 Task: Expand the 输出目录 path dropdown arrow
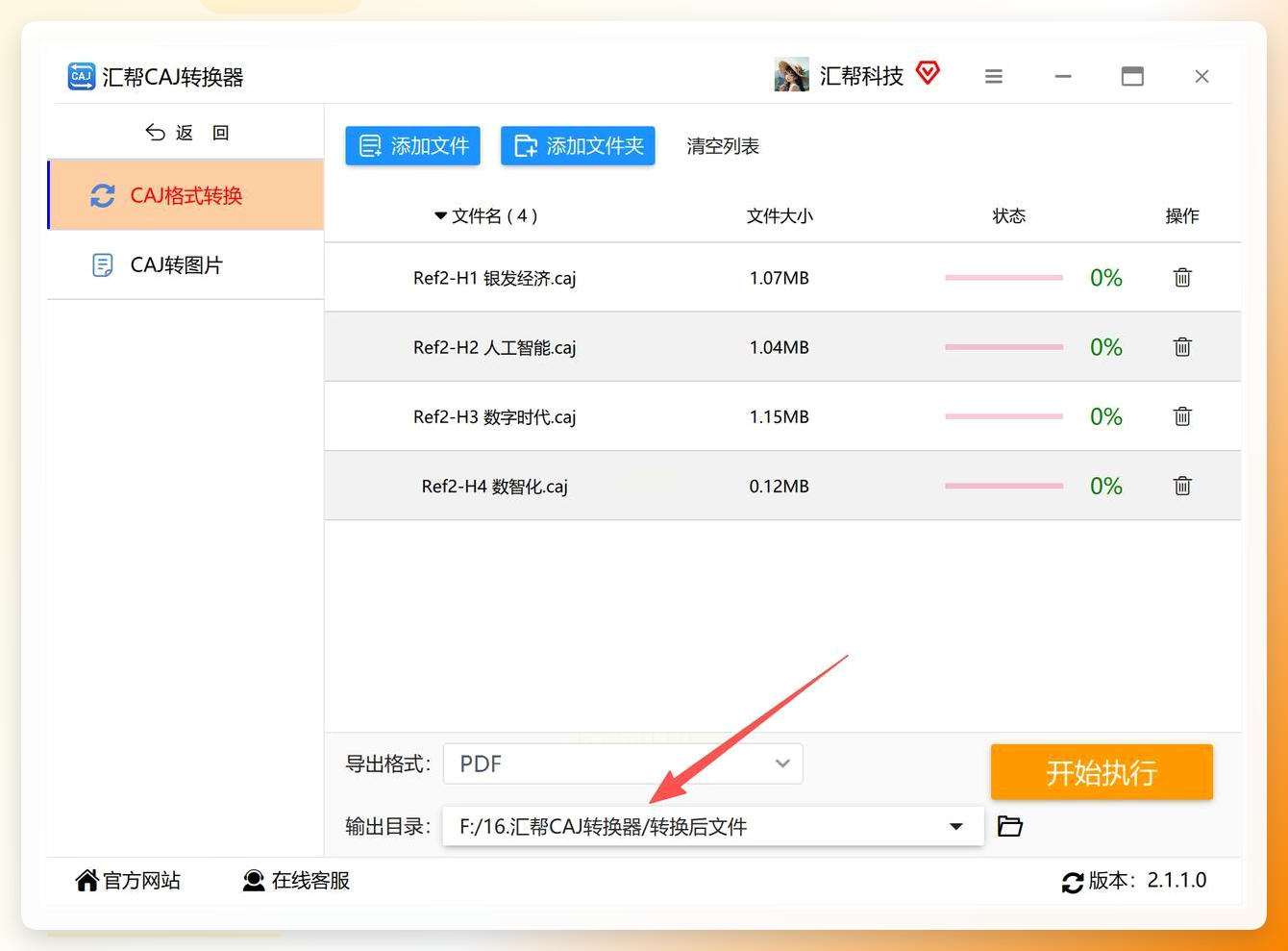[955, 826]
